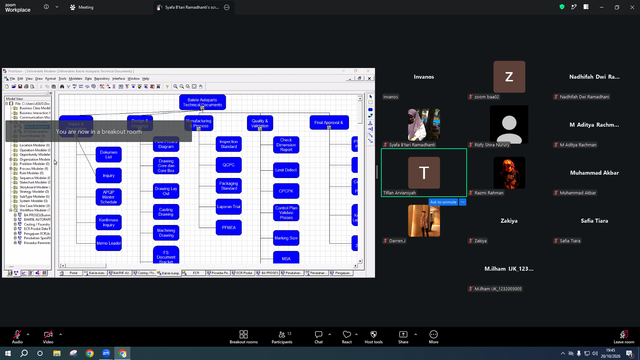
Task: Unmute microphone with the Audio button
Action: coord(17,337)
